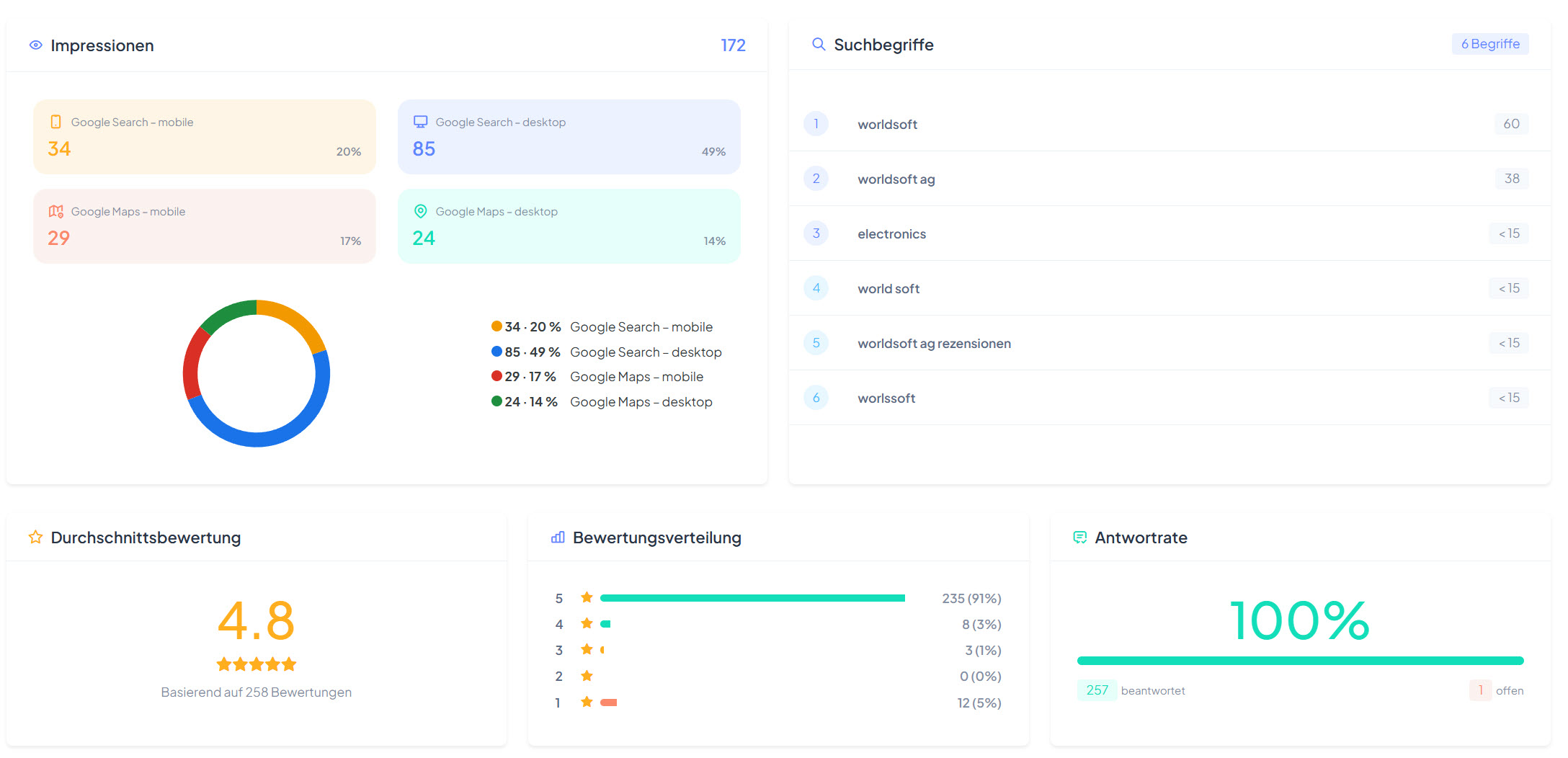The image size is (1568, 758).
Task: Click the location pin icon in Maps desktop card
Action: point(420,211)
